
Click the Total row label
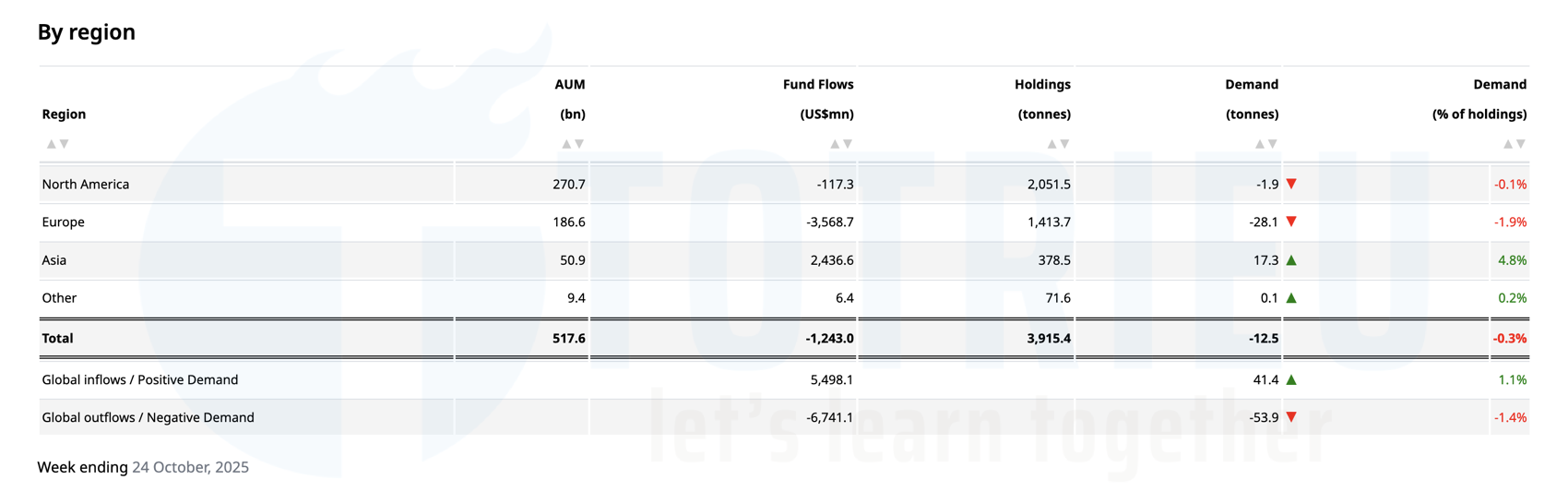57,339
